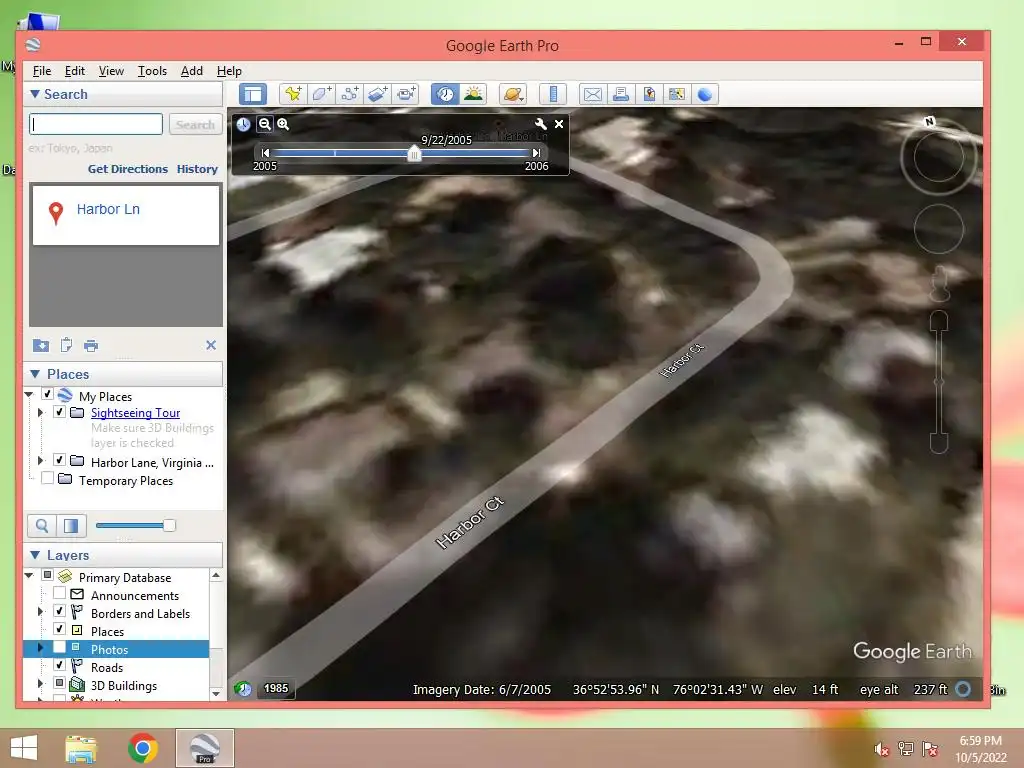Jump to earliest imagery date
The image size is (1024, 768).
pos(265,153)
